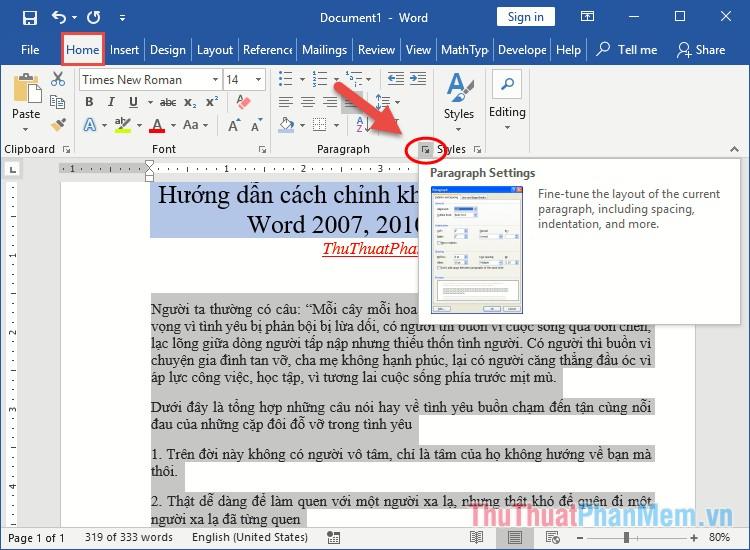Viewport: 750px width, 550px height.
Task: Switch to the Review tab
Action: [376, 50]
